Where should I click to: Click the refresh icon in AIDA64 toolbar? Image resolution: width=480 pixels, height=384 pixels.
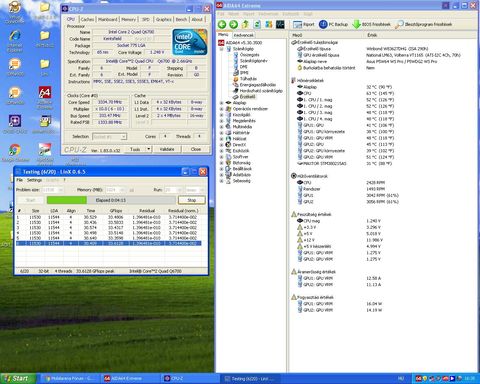(257, 24)
